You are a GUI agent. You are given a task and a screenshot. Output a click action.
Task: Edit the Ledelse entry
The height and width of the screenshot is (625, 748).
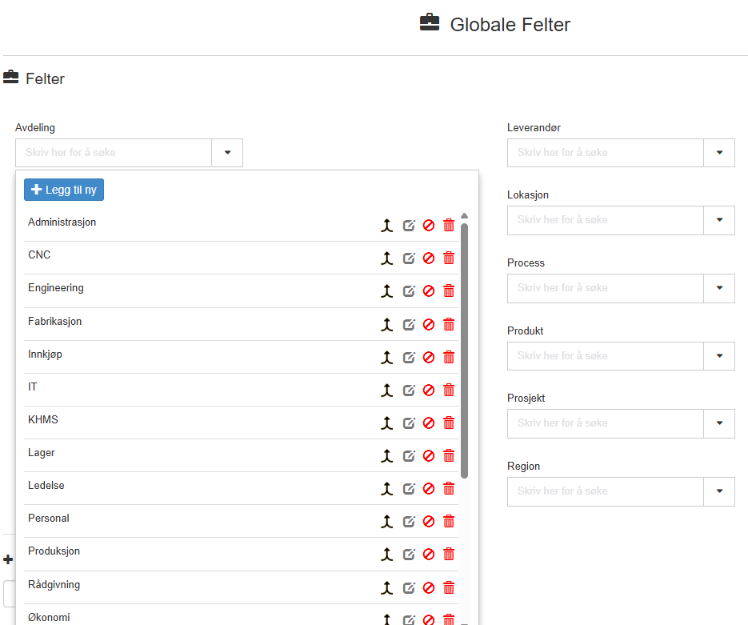coord(409,489)
